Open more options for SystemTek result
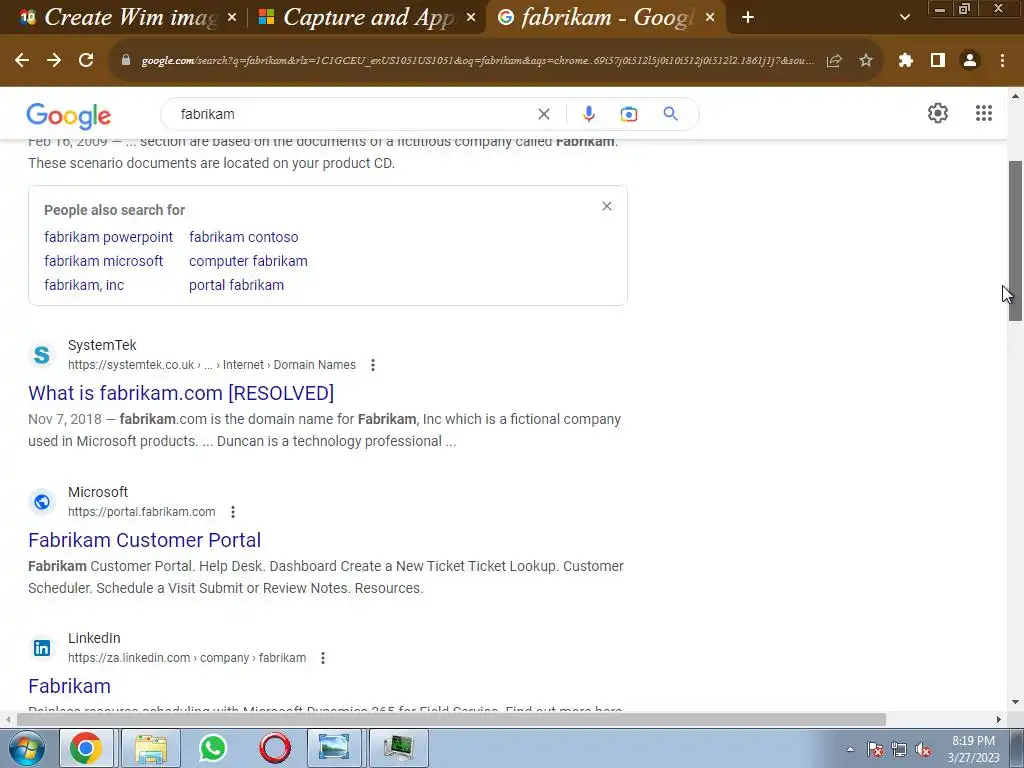The height and width of the screenshot is (768, 1024). click(x=373, y=365)
